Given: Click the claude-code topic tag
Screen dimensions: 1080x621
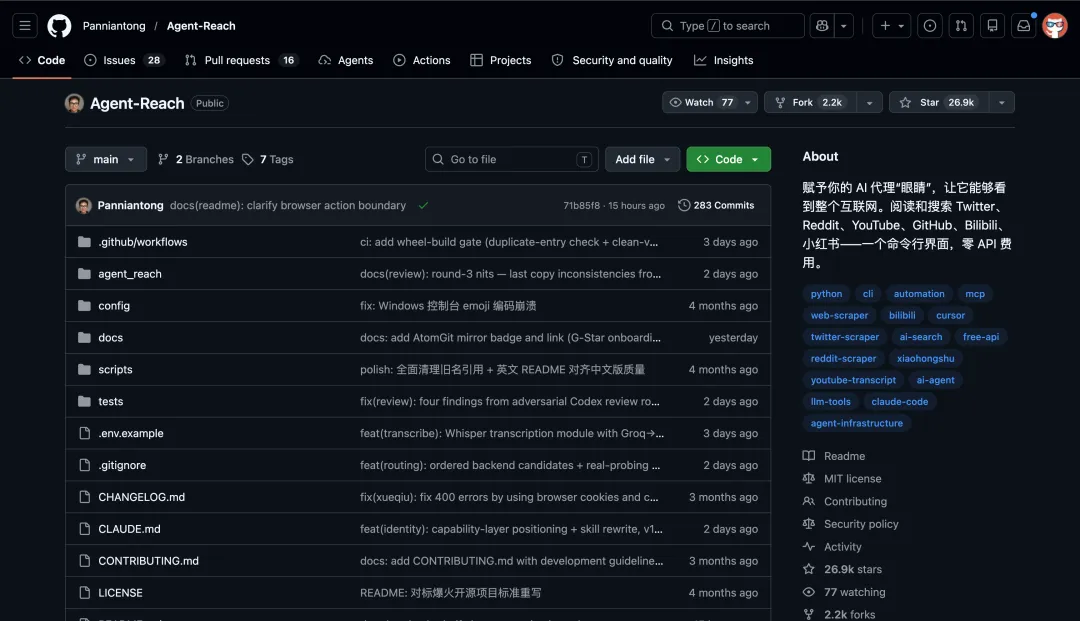Looking at the screenshot, I should click(900, 402).
